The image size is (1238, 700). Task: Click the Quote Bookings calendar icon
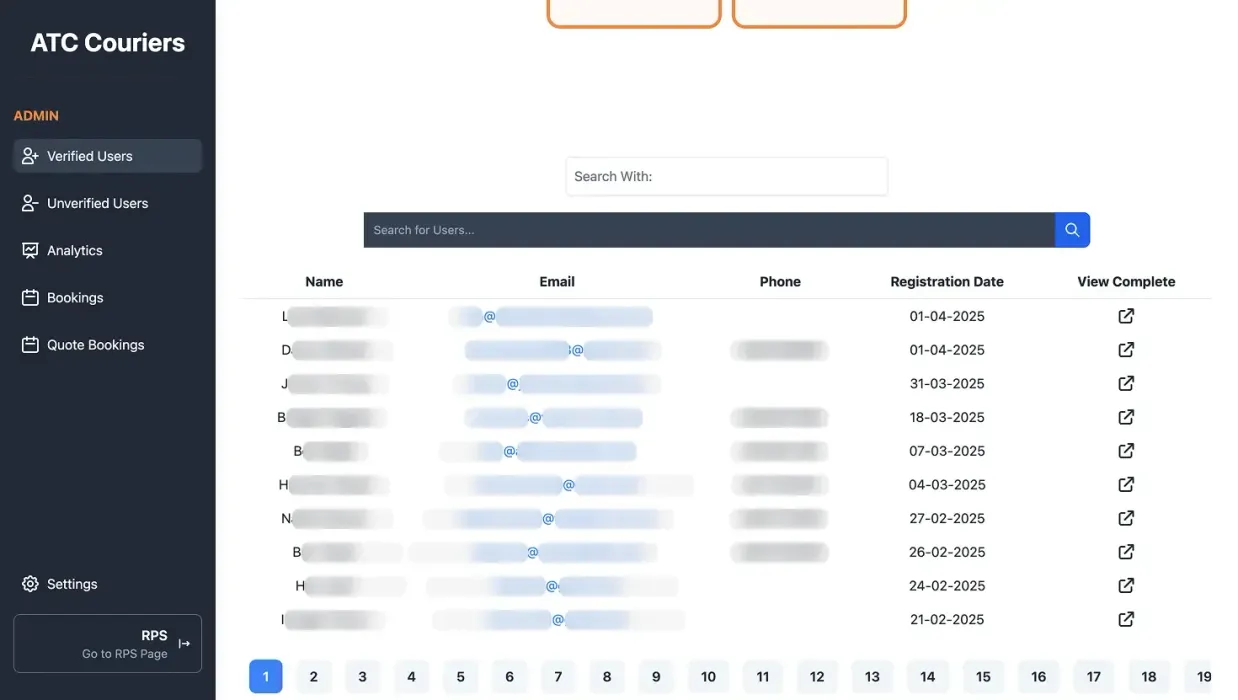tap(30, 344)
